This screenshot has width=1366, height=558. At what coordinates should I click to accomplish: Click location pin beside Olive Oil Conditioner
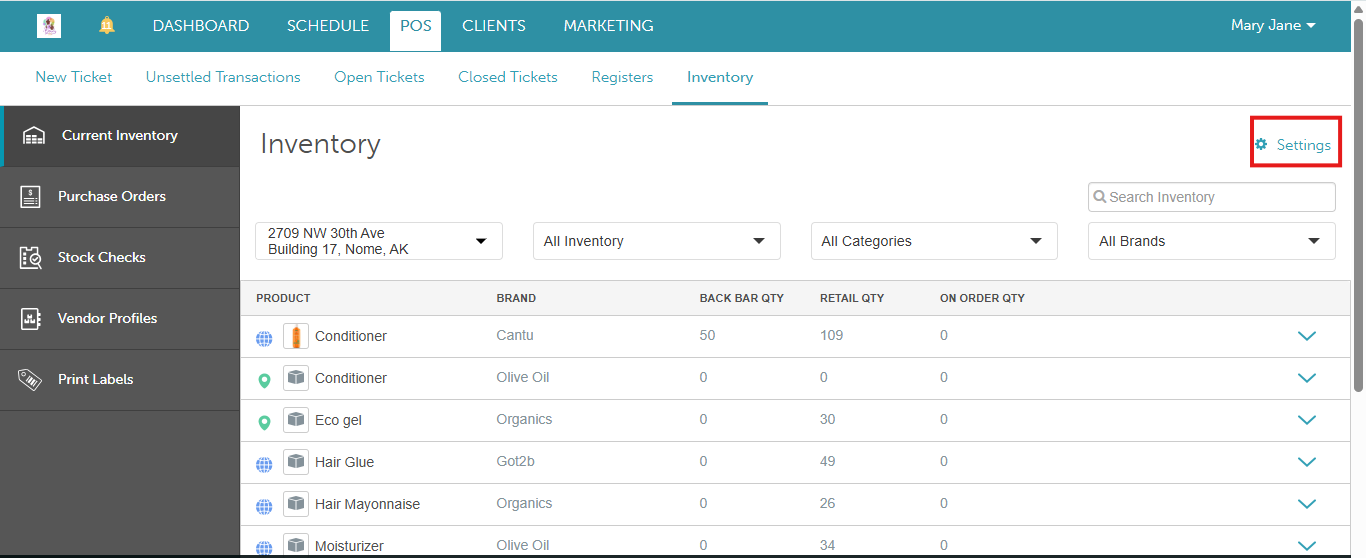pyautogui.click(x=264, y=380)
